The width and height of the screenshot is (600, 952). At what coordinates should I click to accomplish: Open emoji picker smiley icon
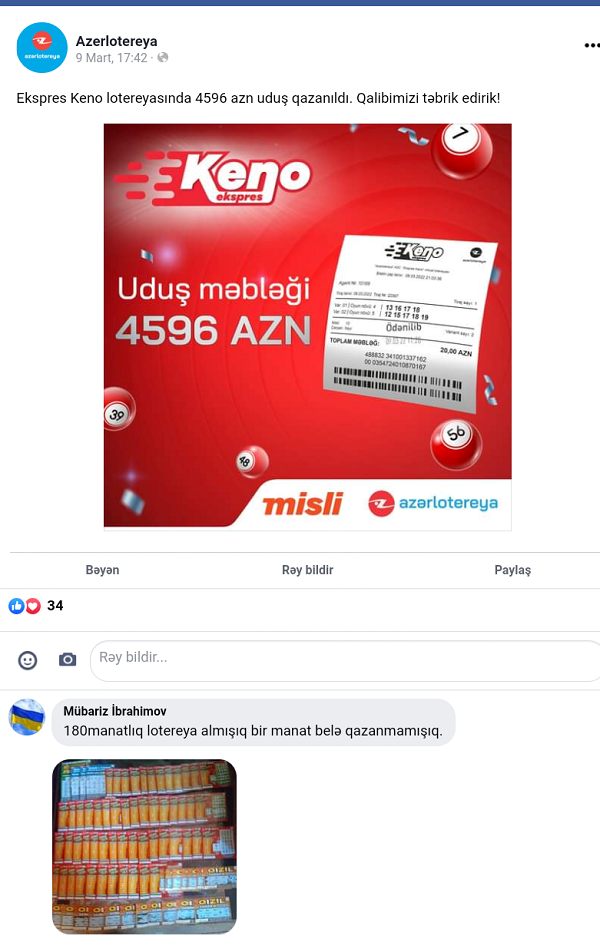pos(27,660)
